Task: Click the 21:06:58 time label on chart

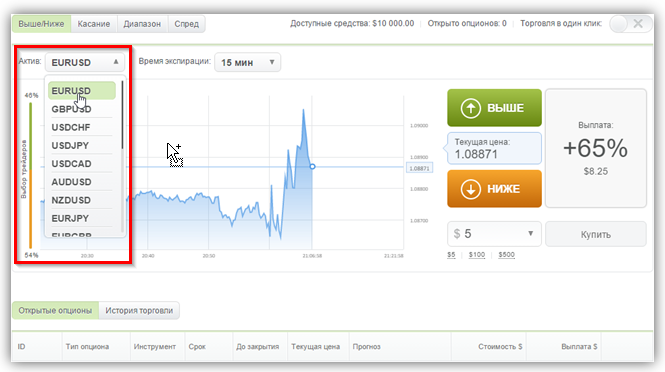Action: coord(312,256)
